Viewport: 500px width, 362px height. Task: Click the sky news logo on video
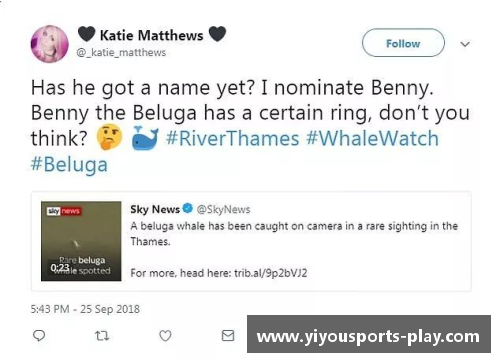(64, 211)
